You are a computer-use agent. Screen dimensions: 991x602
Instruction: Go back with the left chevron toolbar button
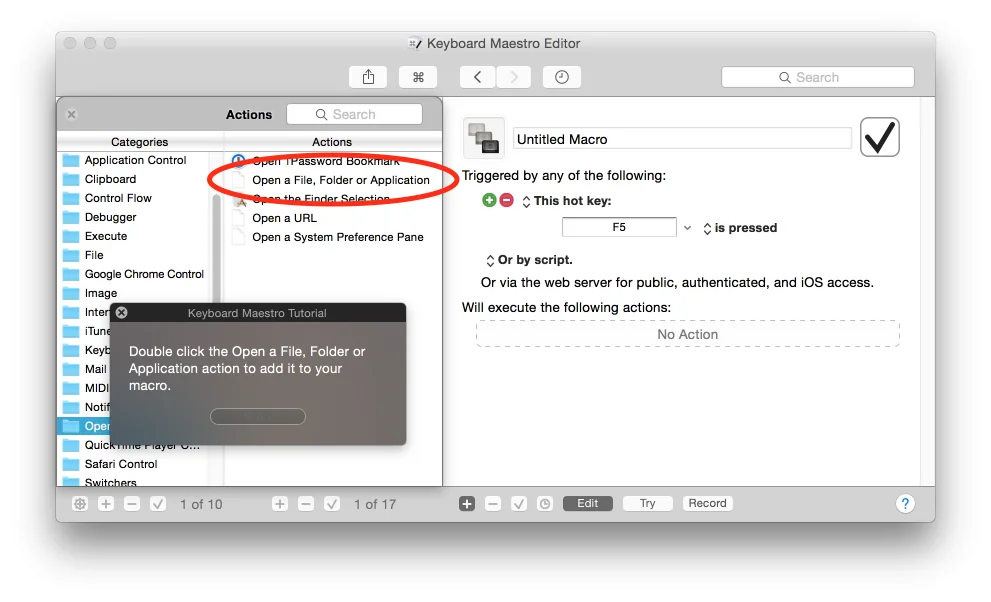[477, 77]
